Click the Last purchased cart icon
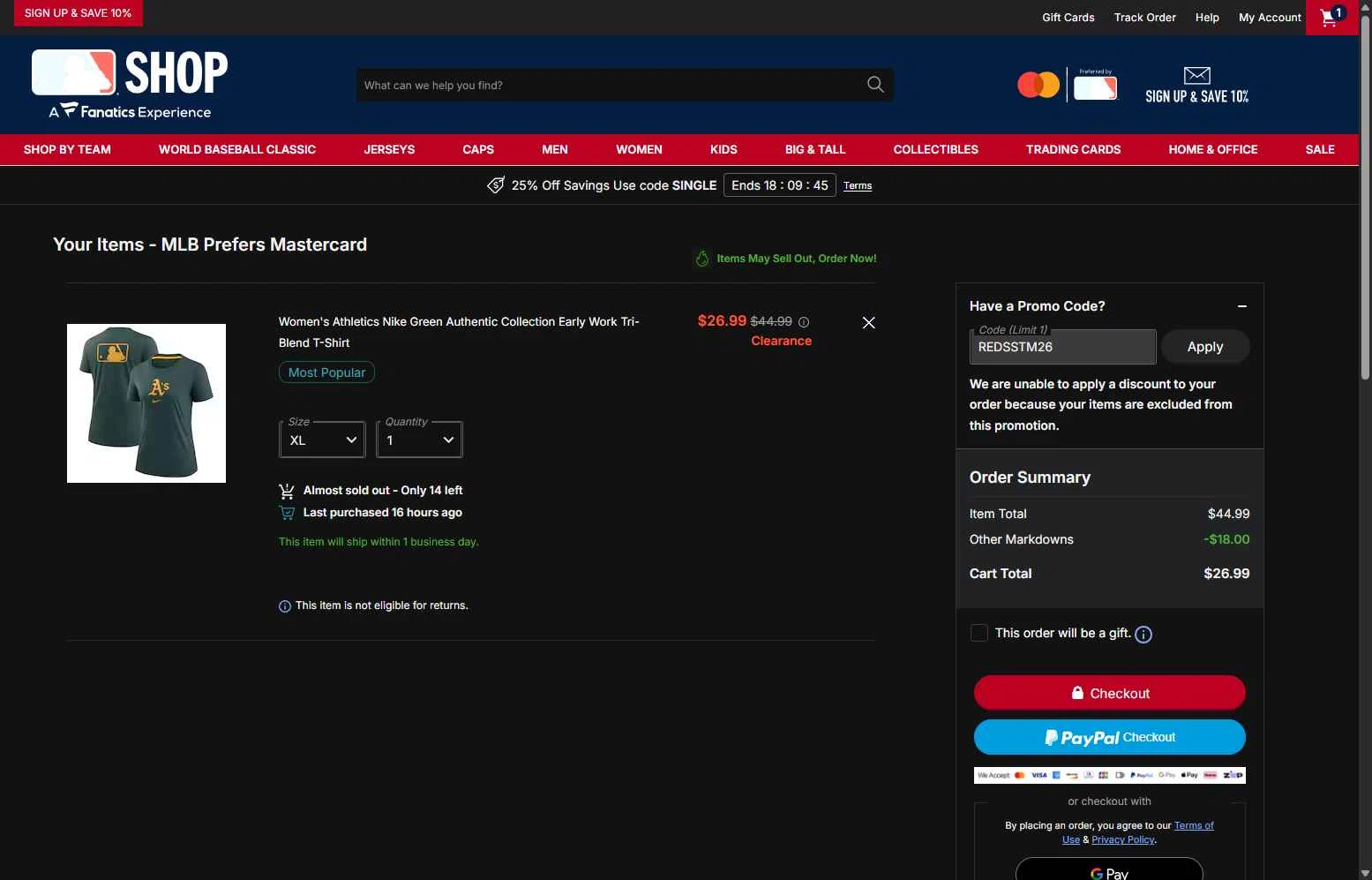 point(287,513)
